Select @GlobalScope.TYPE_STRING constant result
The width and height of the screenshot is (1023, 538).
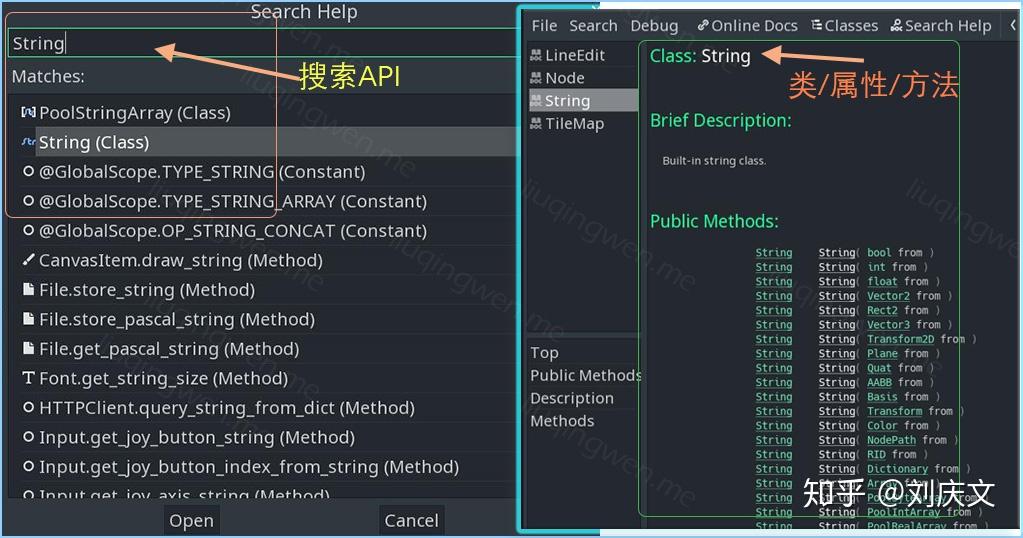[x=202, y=172]
